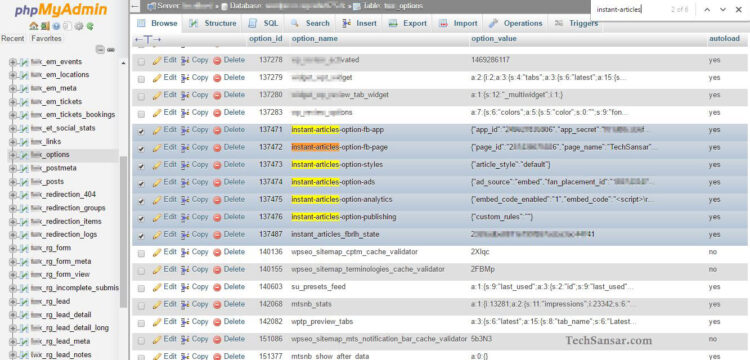Screen dimensions: 750x360
Task: Go to the Insert tab
Action: (359, 23)
